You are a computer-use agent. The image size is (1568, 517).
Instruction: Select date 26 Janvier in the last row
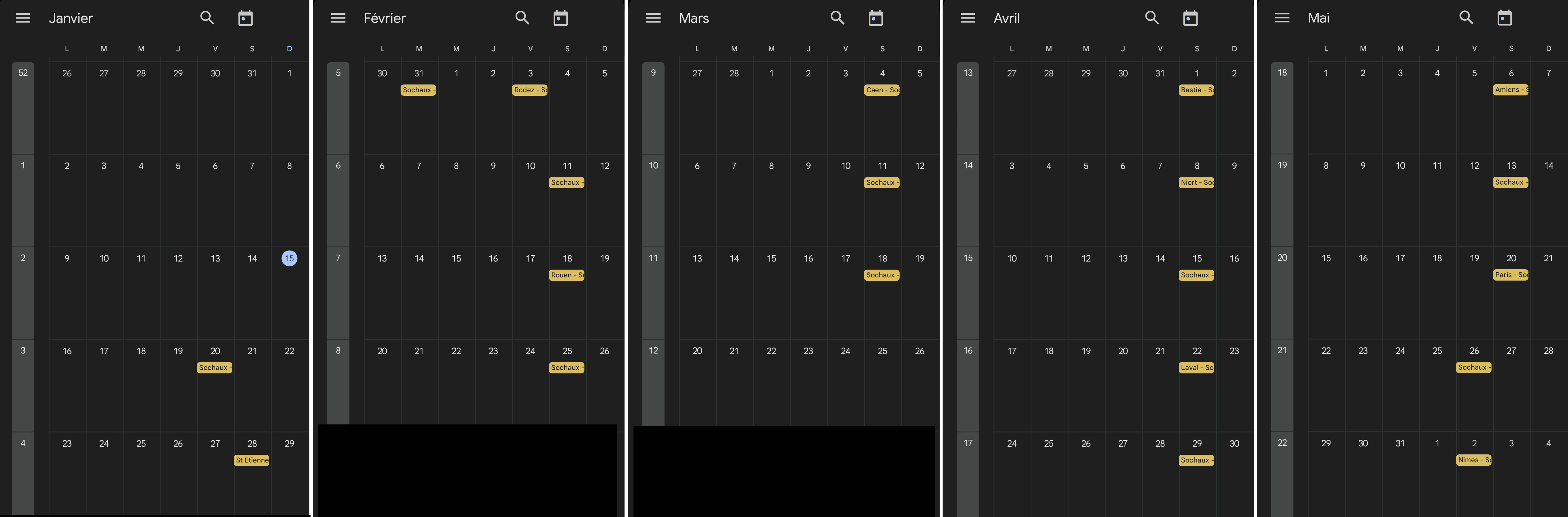(178, 443)
